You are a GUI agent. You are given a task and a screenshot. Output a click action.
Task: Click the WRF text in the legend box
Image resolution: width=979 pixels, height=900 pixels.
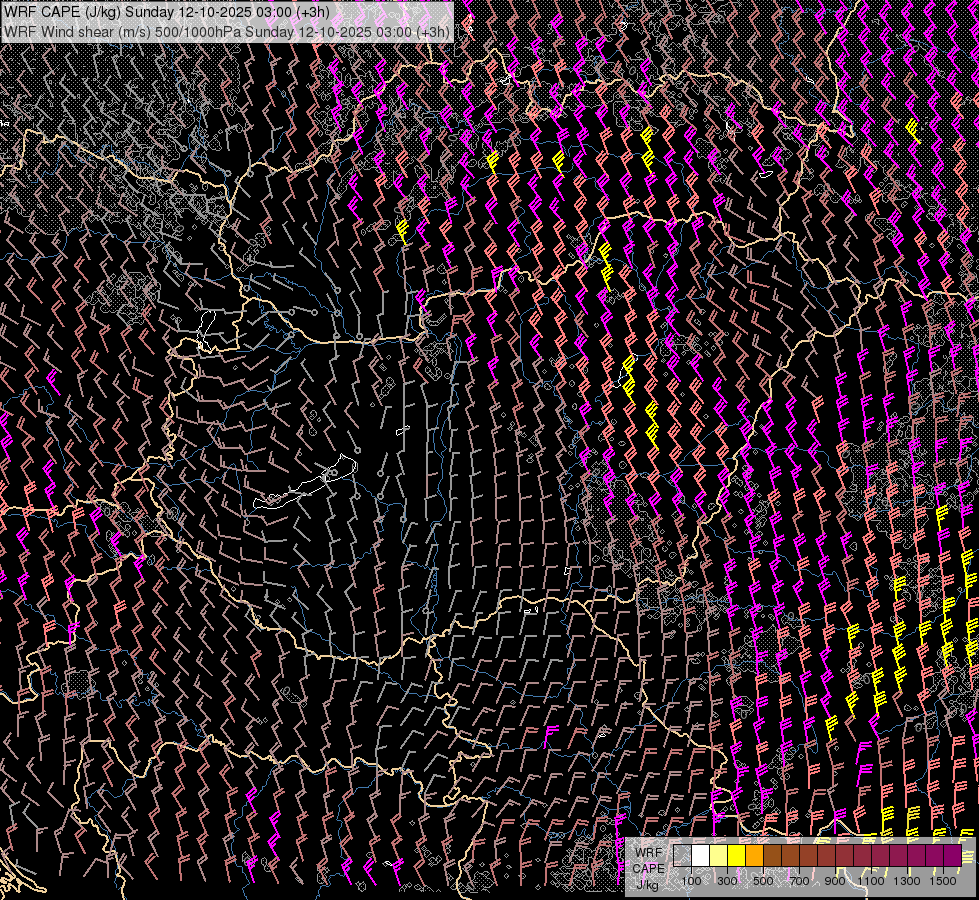coord(648,853)
